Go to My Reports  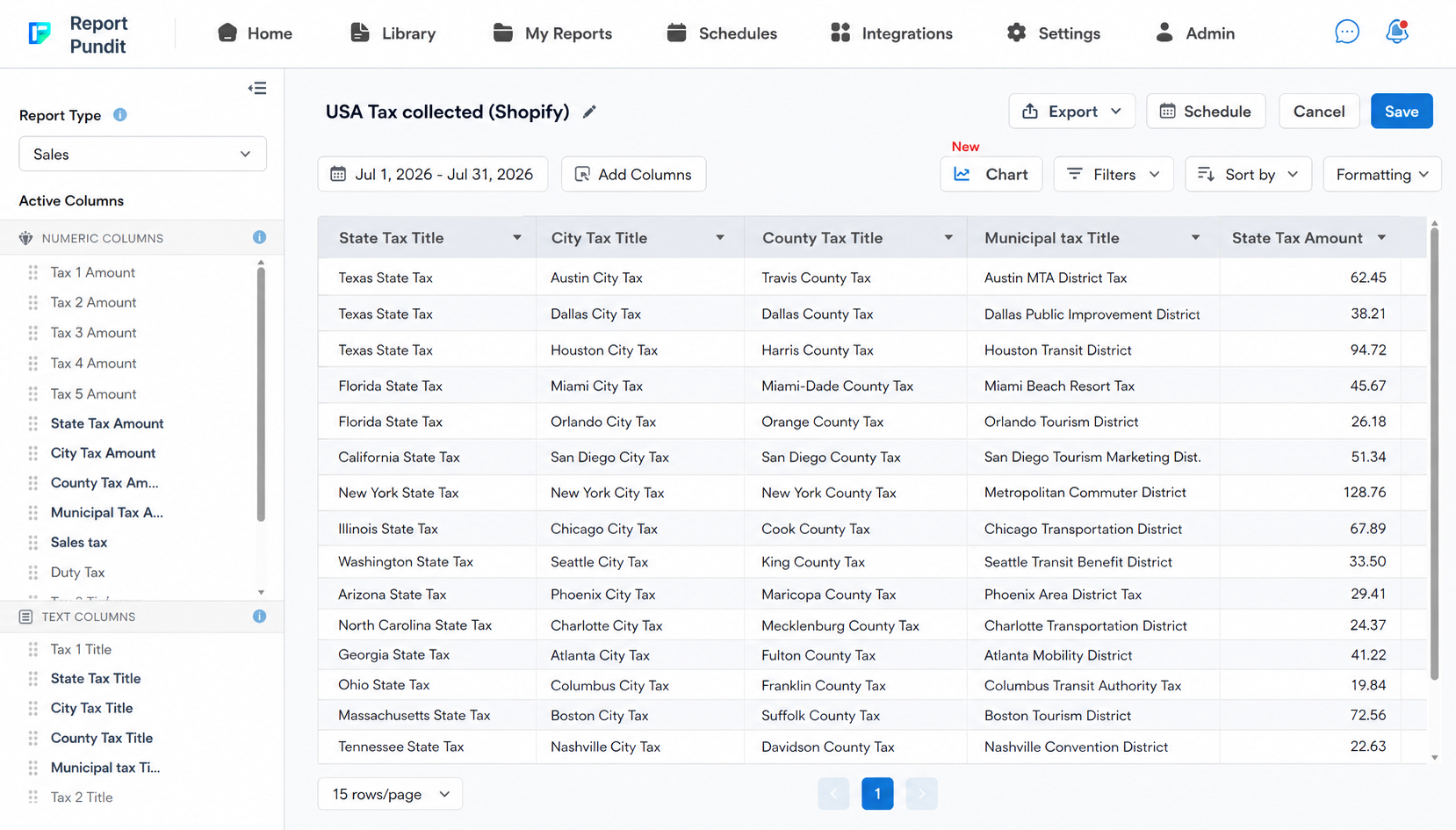click(552, 33)
